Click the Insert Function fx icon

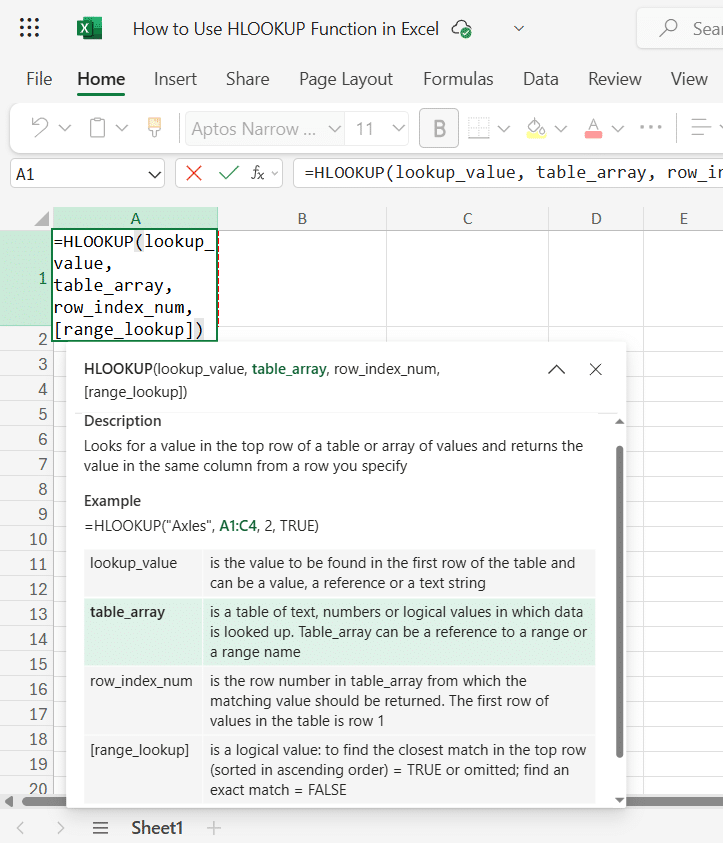pyautogui.click(x=258, y=173)
